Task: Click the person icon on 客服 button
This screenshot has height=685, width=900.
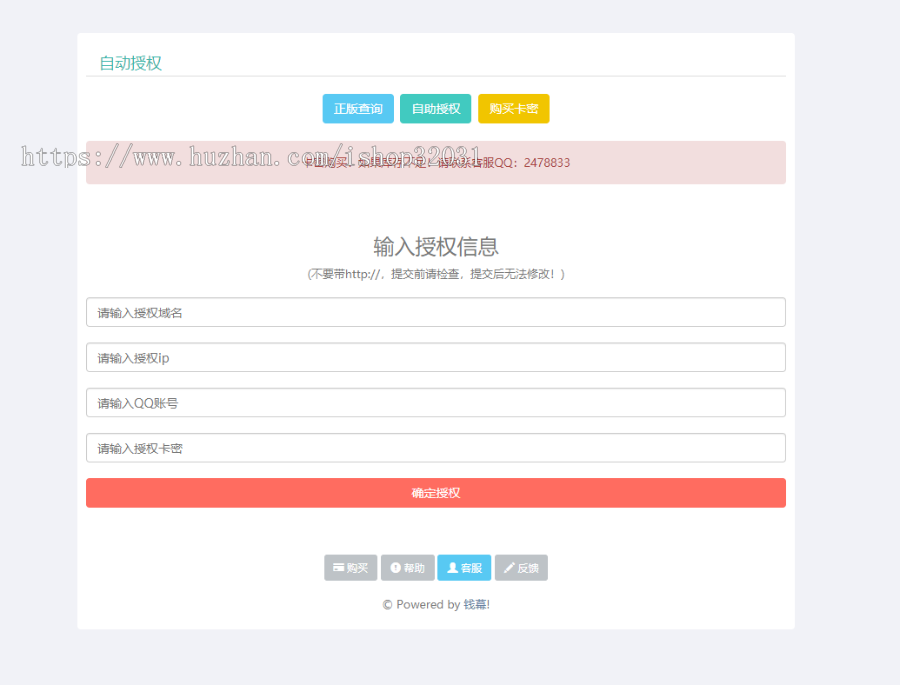Action: click(451, 567)
